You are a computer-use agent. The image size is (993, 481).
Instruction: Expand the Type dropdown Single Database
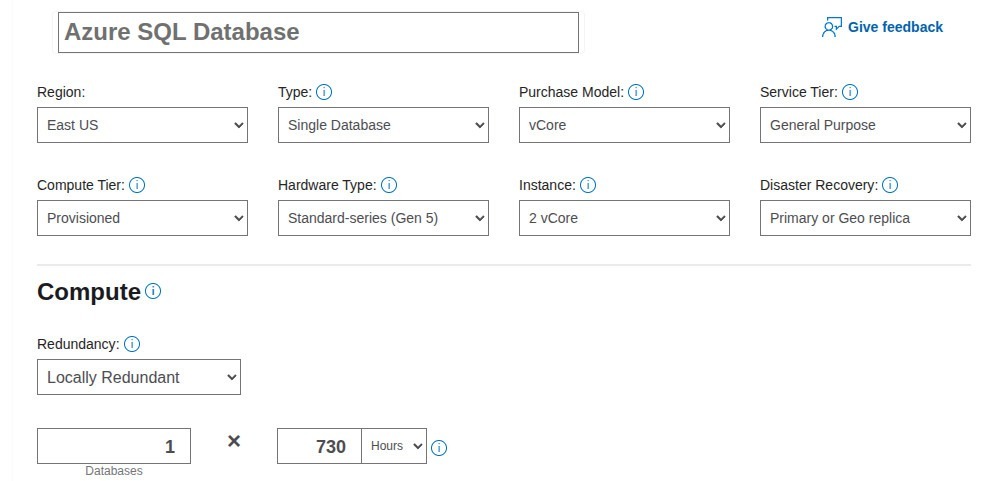click(383, 125)
